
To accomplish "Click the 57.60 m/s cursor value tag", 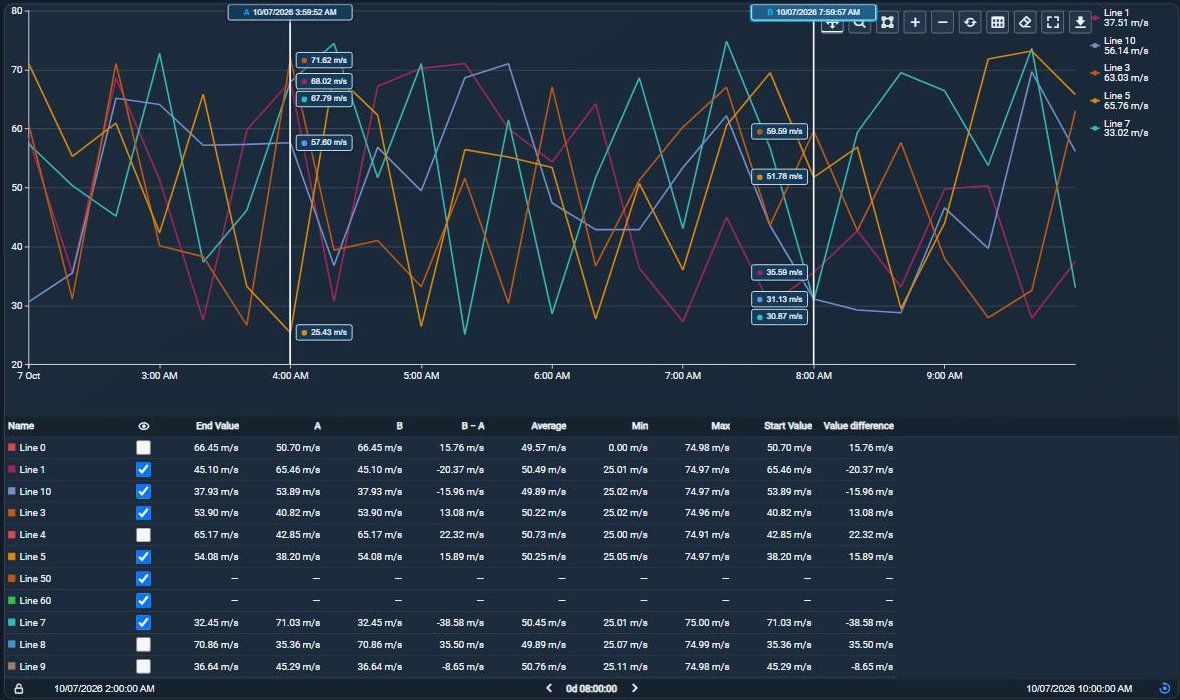I will [324, 142].
